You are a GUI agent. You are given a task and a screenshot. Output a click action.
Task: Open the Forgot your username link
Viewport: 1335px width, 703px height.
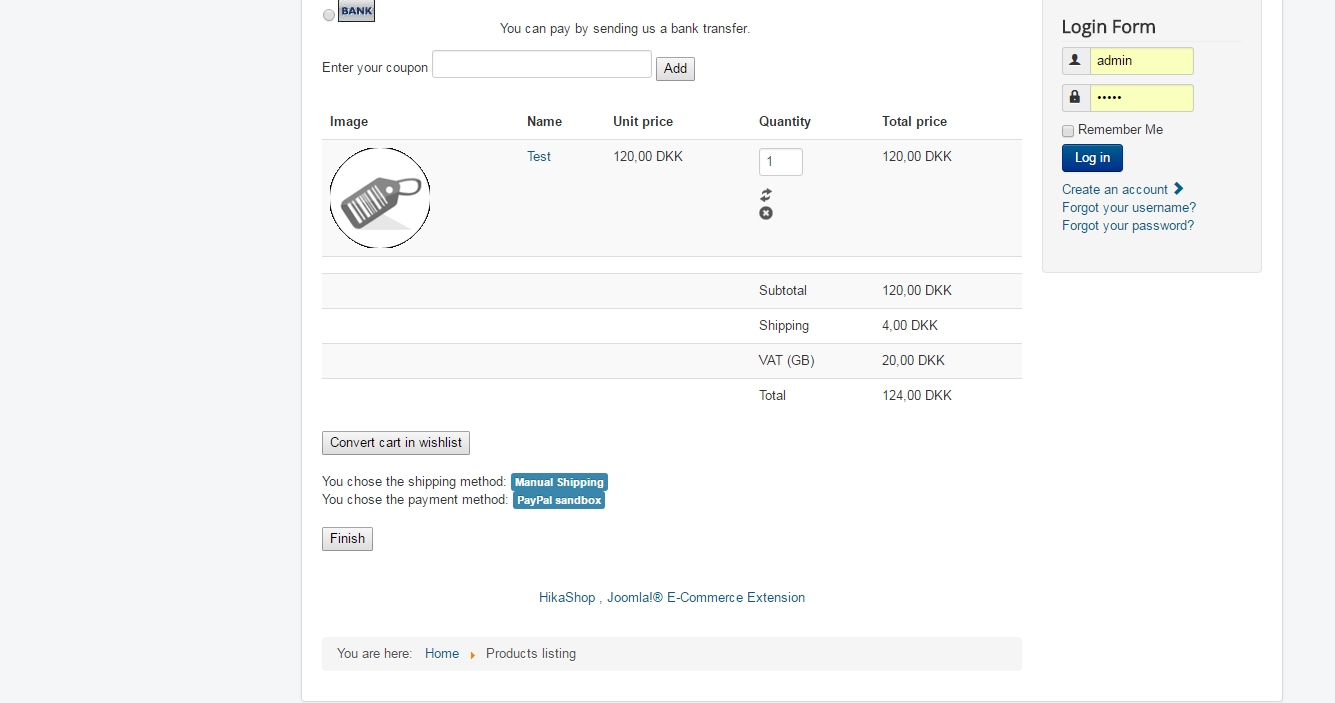point(1129,208)
